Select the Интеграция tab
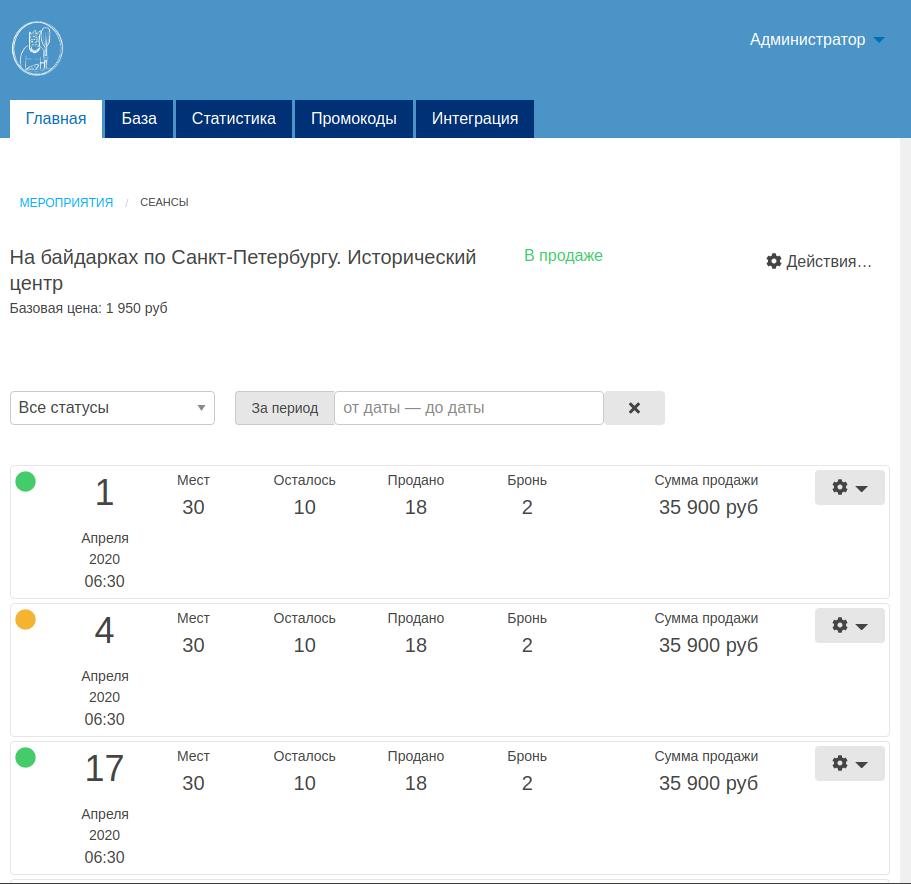 pyautogui.click(x=475, y=119)
